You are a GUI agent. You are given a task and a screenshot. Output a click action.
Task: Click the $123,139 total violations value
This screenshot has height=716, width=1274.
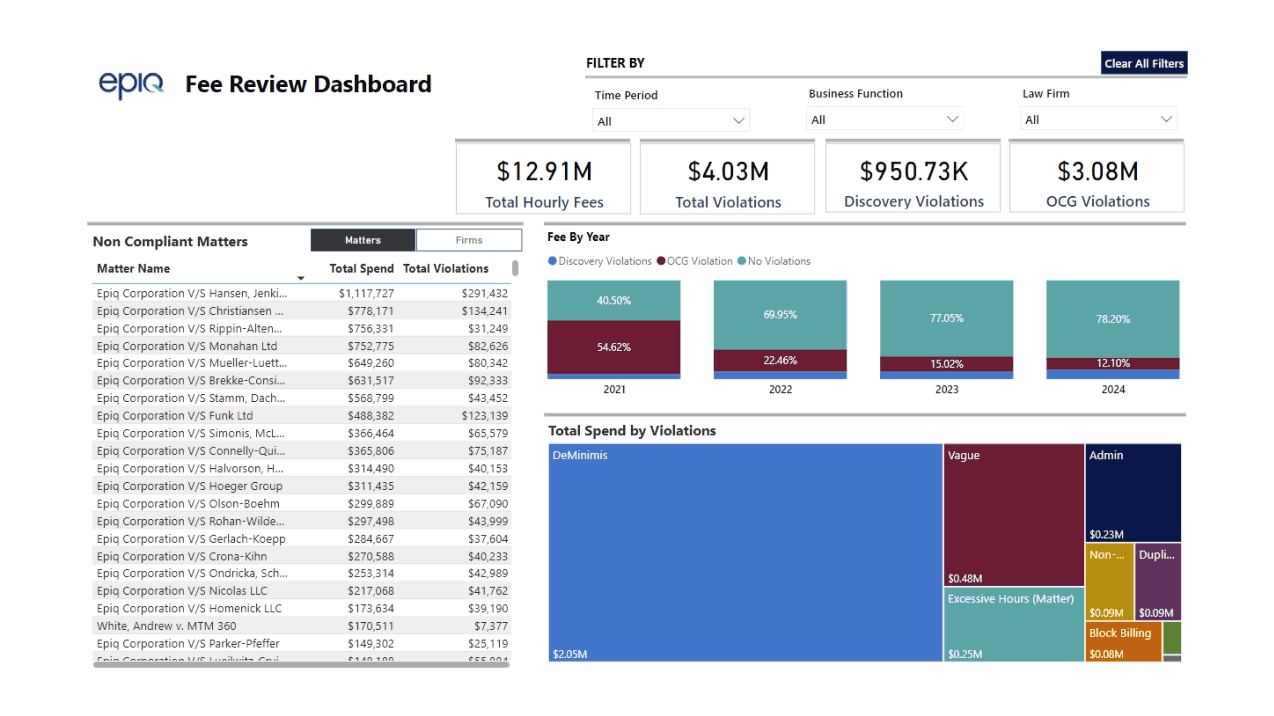(485, 416)
